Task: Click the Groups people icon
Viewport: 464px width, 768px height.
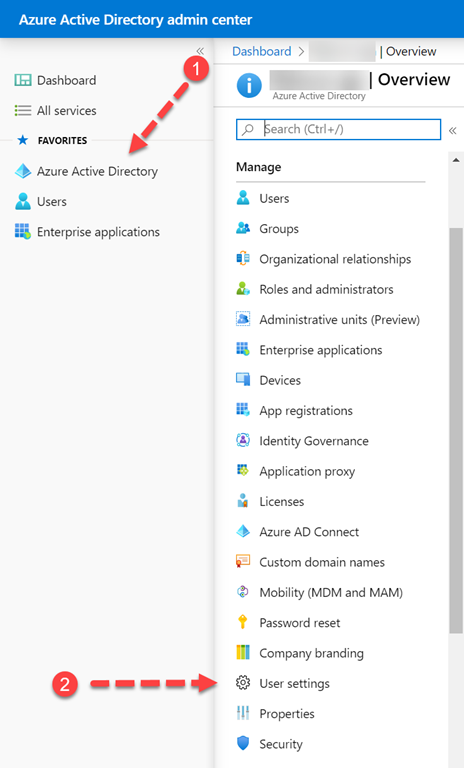Action: 243,228
